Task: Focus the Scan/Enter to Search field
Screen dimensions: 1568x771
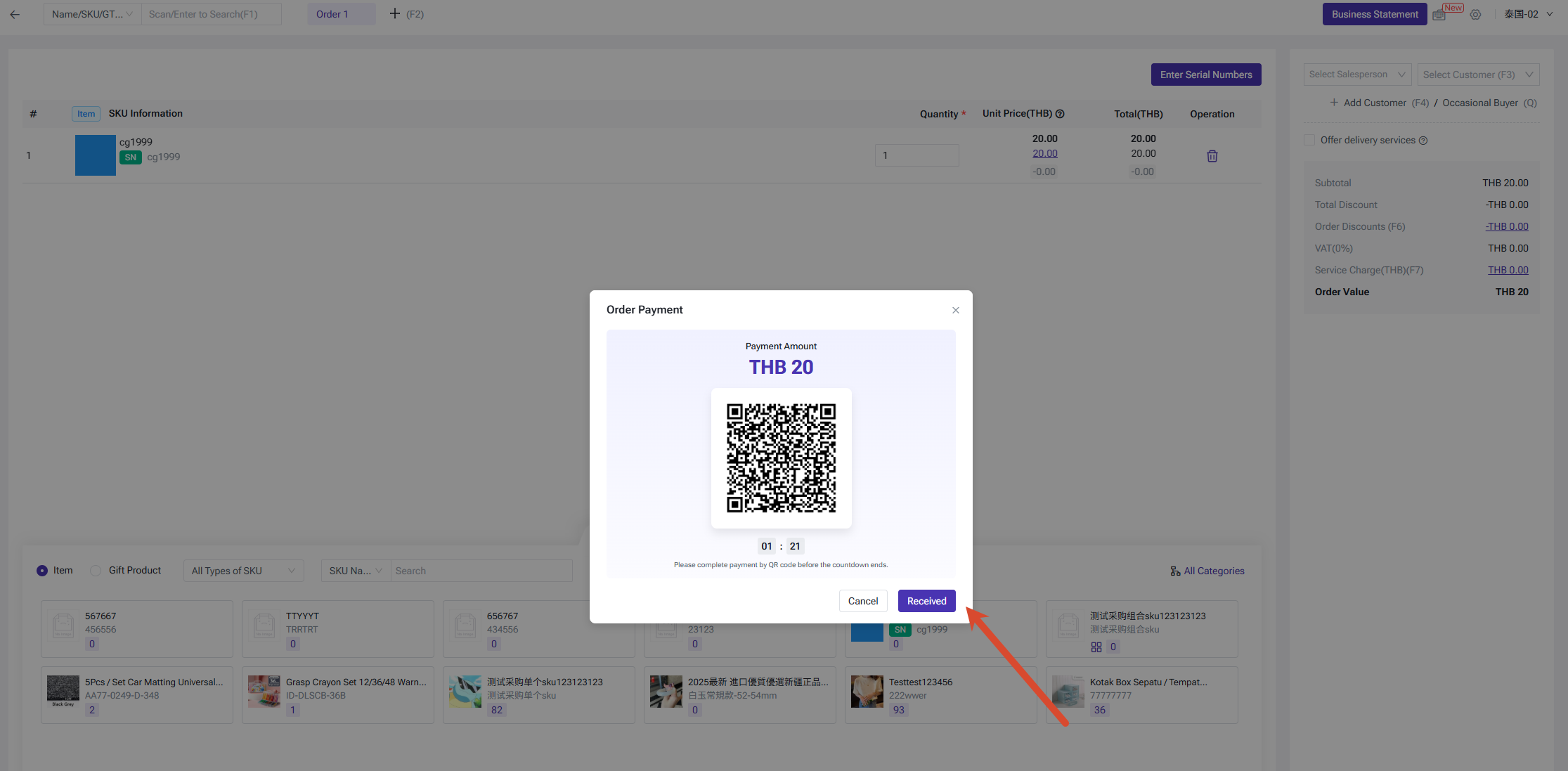Action: click(x=212, y=14)
